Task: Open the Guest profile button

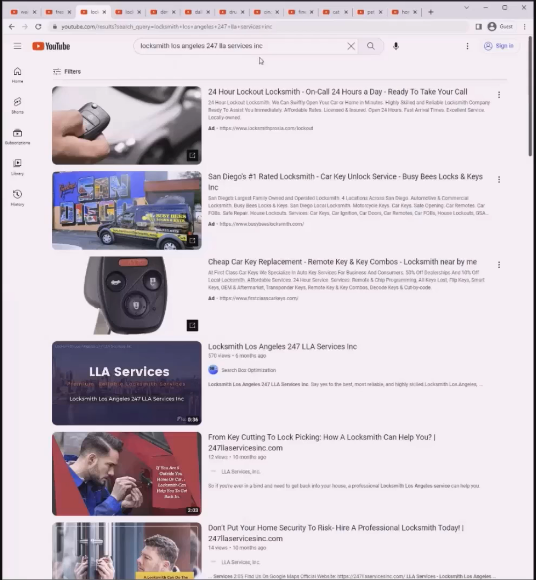Action: coord(500,27)
